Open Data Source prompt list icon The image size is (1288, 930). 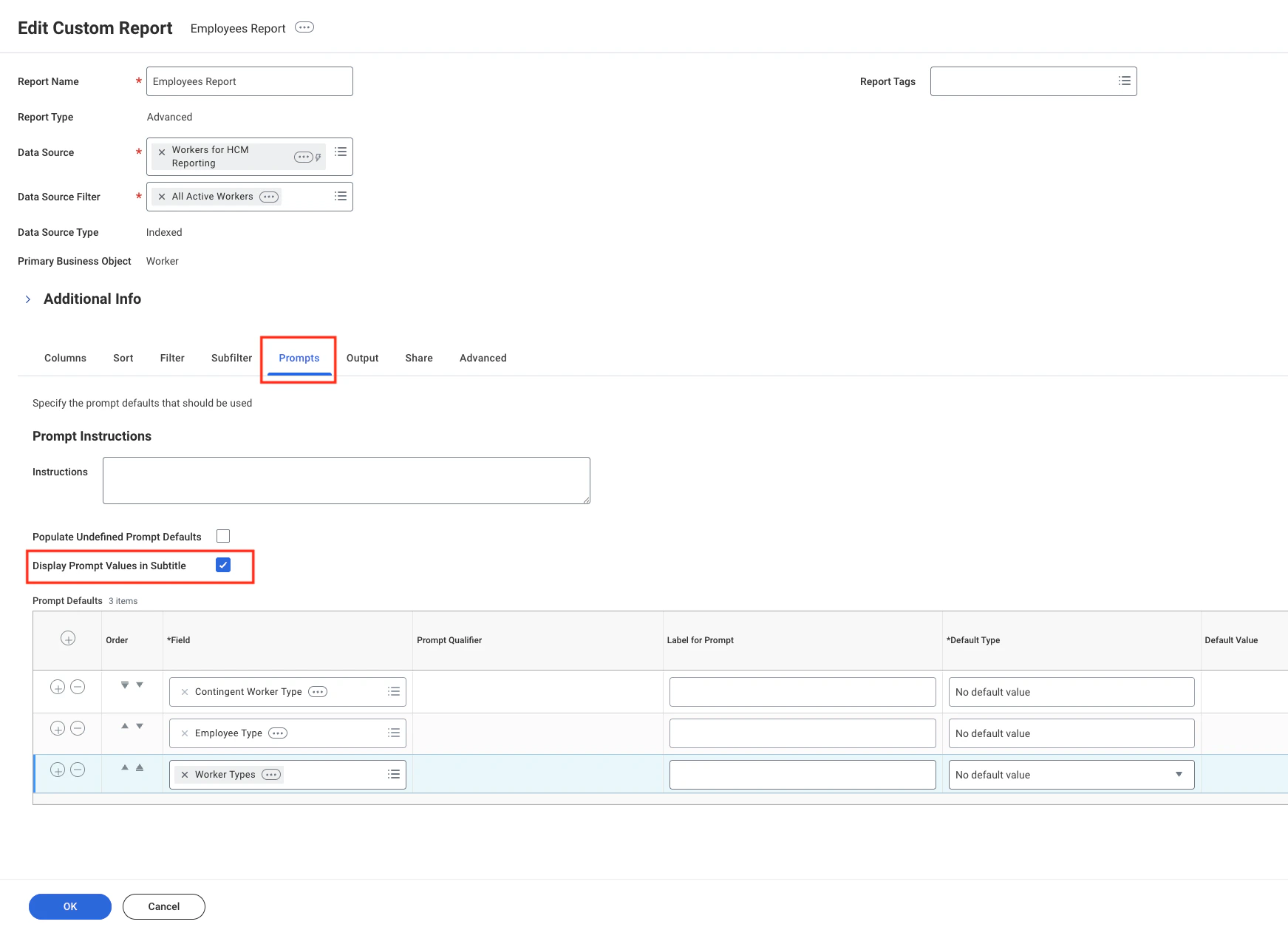pos(341,152)
